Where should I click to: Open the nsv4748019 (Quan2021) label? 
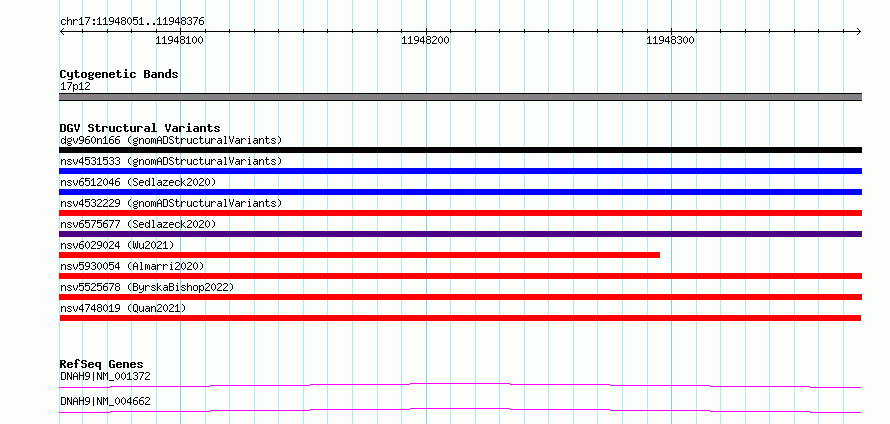pos(123,308)
